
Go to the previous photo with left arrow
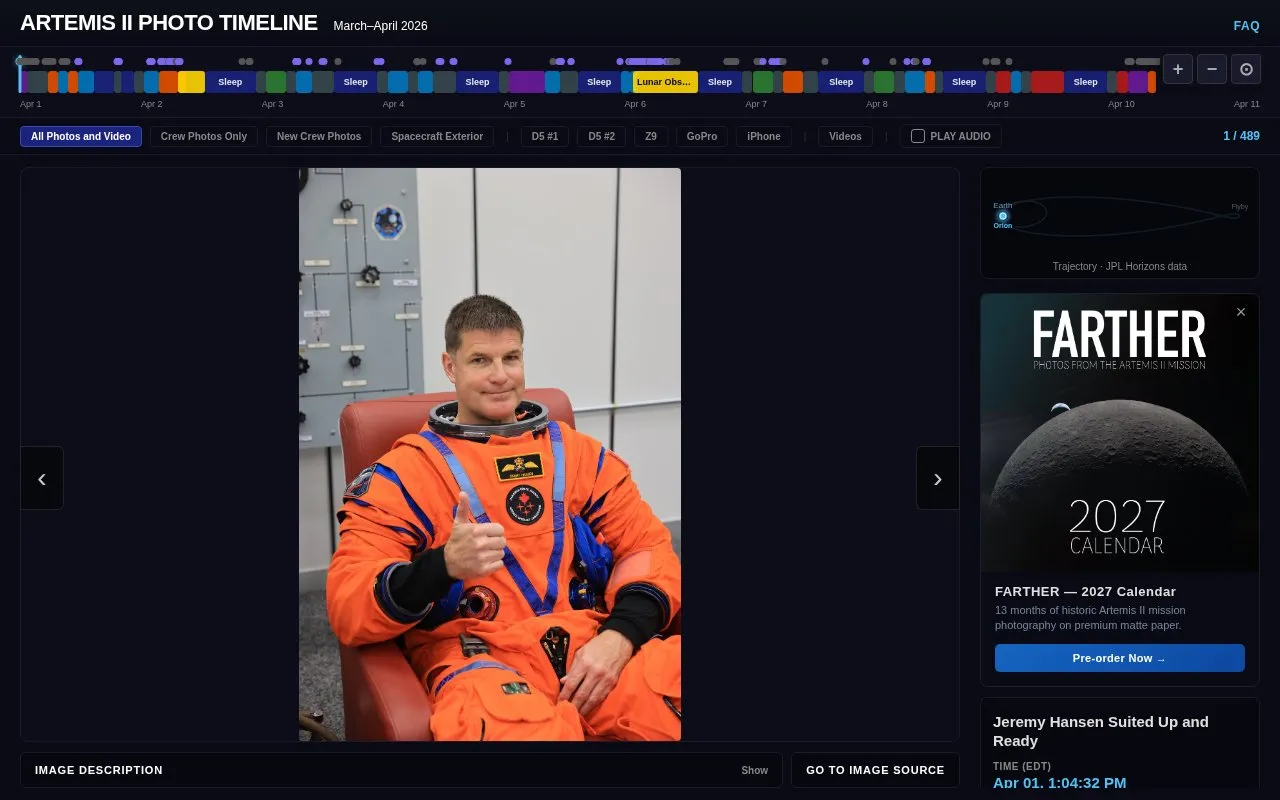[42, 478]
